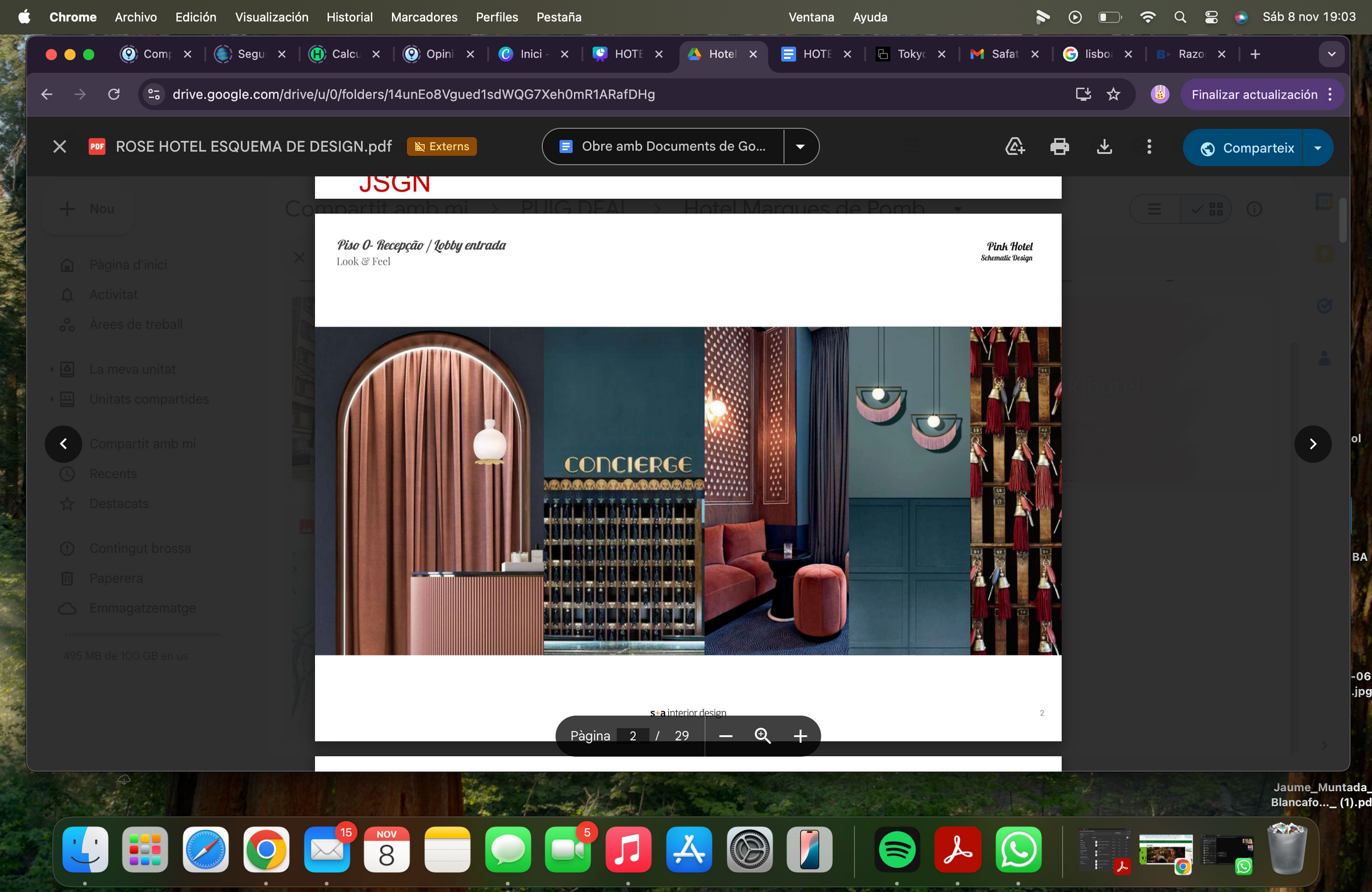Screen dimensions: 1372x892
Task: Open Chrome tab list chevron dropdown
Action: 1331,54
